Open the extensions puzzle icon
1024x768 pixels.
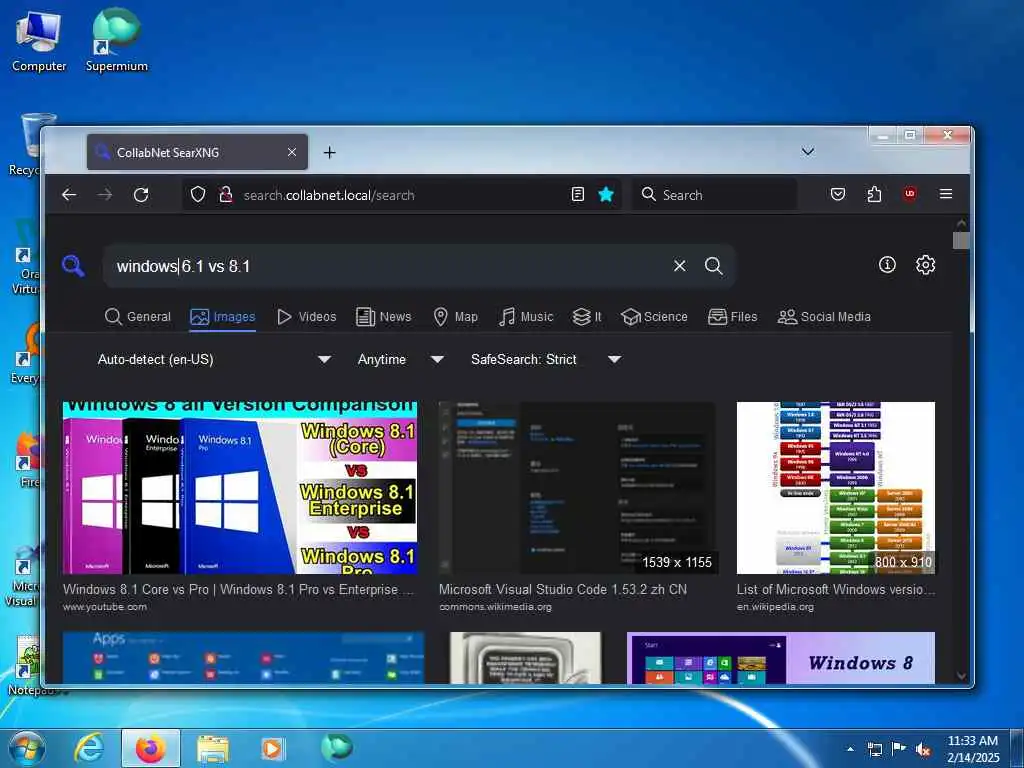coord(874,195)
